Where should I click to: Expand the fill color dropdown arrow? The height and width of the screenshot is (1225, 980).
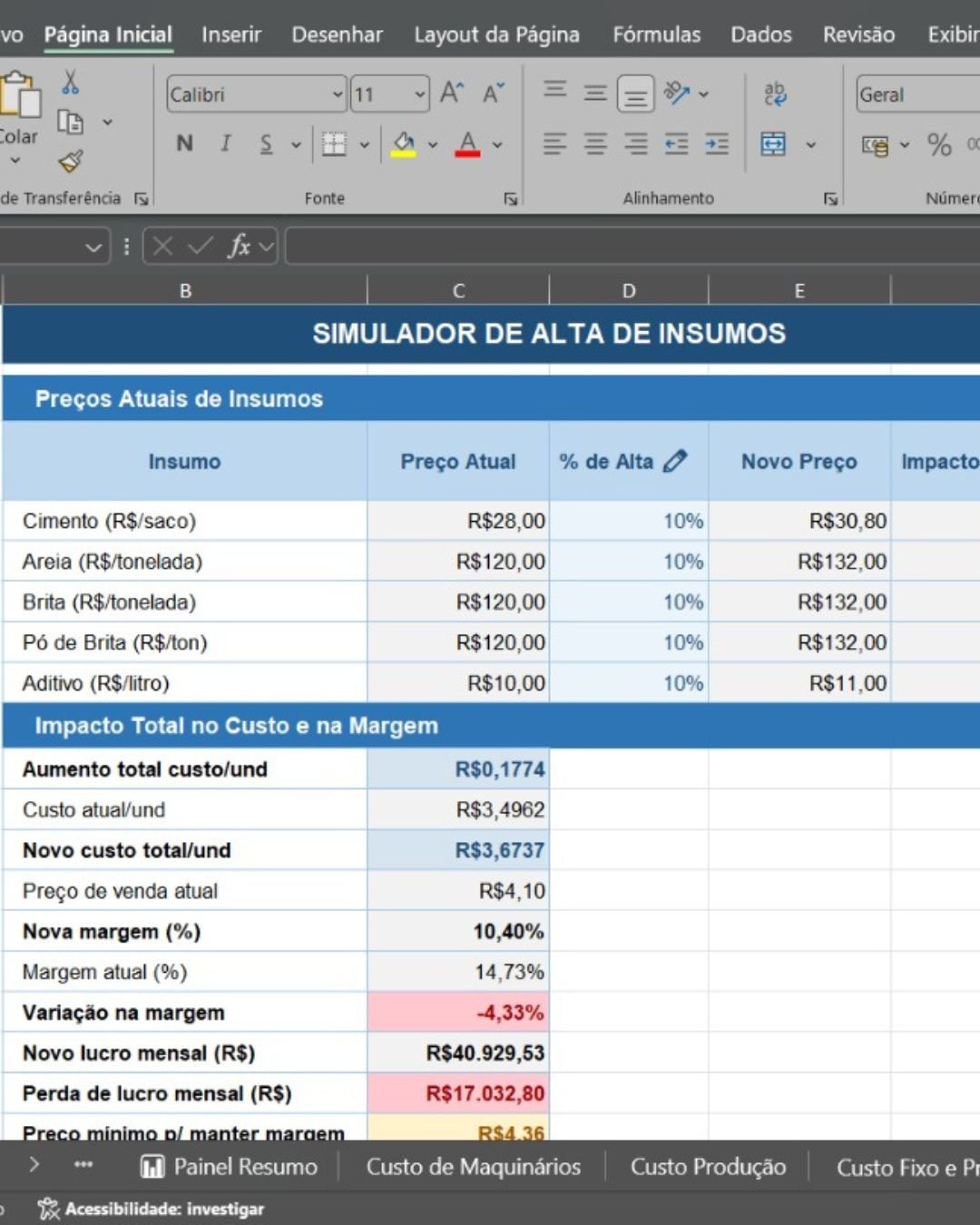[433, 144]
